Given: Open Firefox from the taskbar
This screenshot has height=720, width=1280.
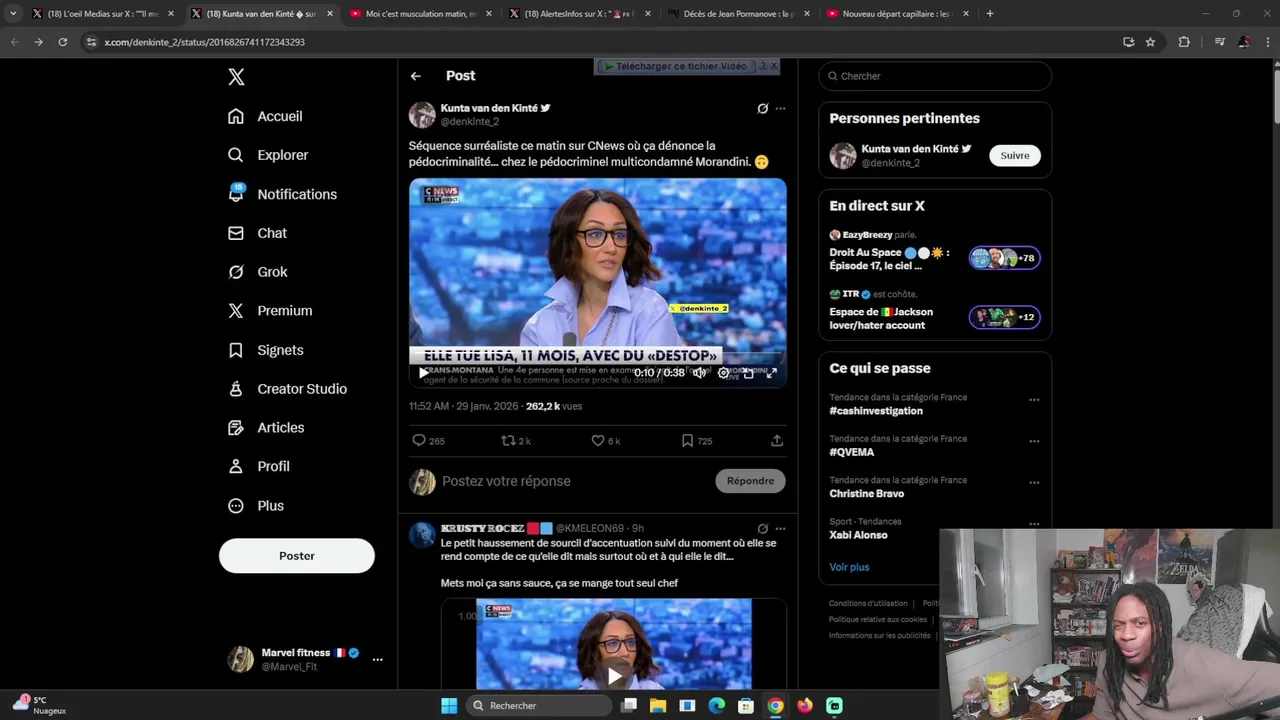Looking at the screenshot, I should click(x=805, y=706).
